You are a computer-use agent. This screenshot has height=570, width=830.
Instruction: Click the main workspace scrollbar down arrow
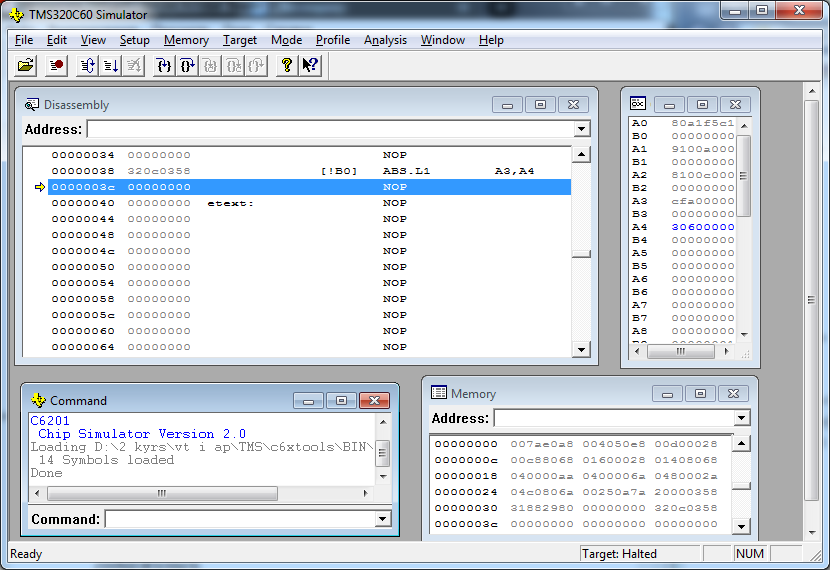(812, 532)
